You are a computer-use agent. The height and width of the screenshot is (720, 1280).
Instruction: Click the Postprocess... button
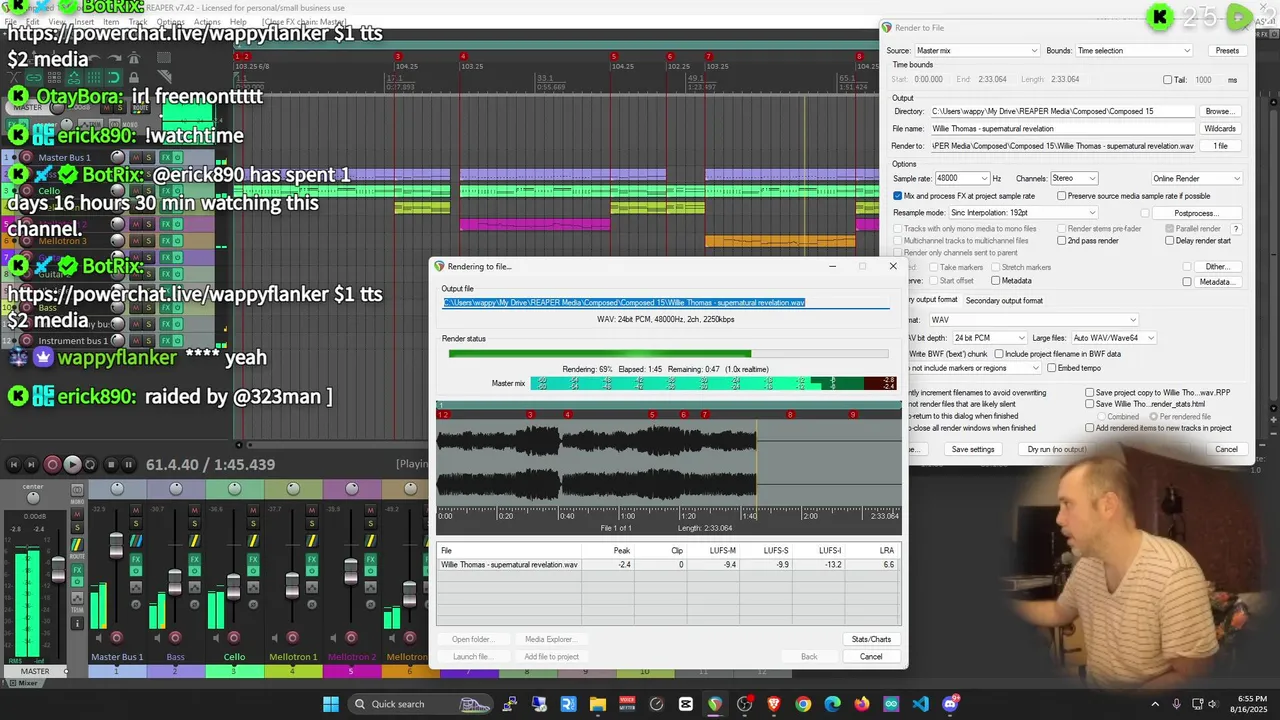point(1195,213)
